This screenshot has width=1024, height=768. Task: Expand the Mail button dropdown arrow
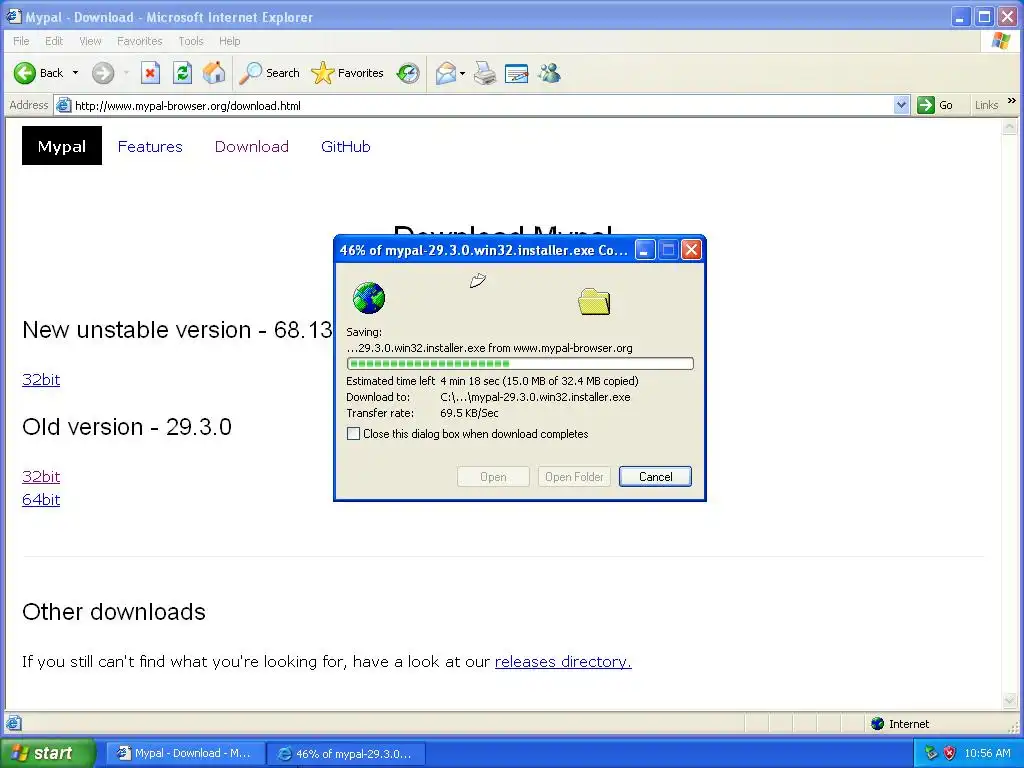(462, 73)
